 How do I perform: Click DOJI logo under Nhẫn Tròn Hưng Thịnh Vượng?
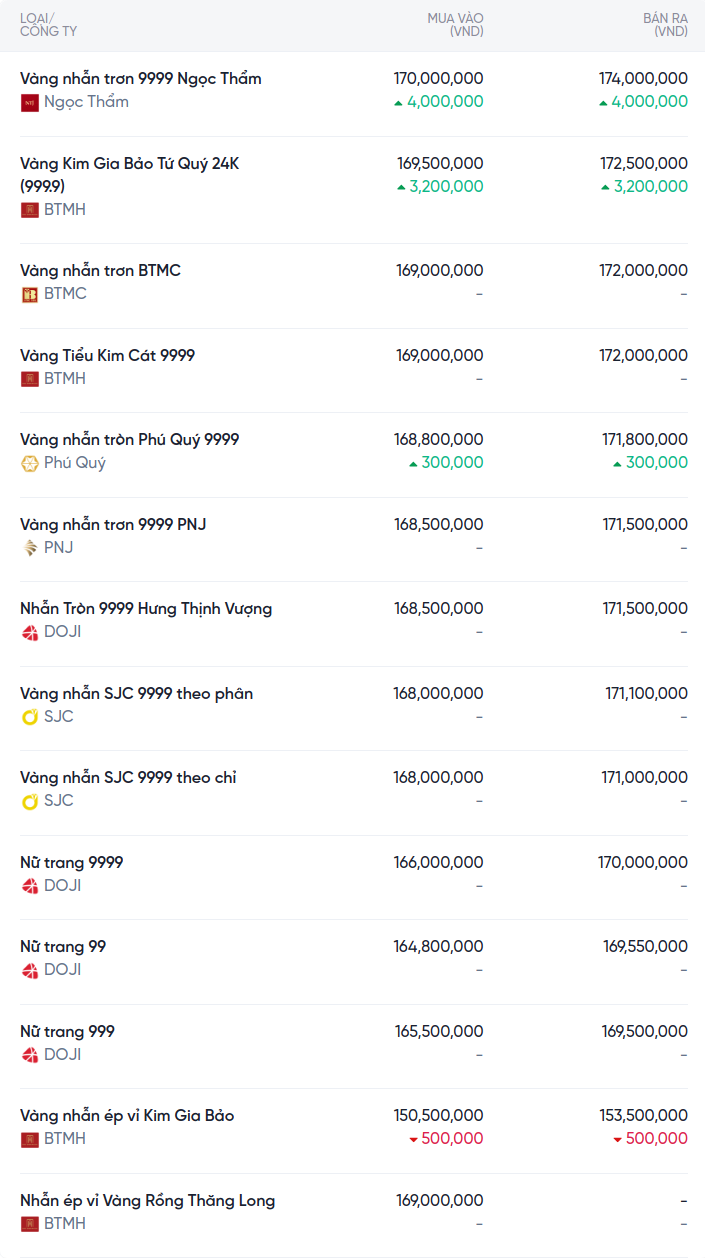30,632
